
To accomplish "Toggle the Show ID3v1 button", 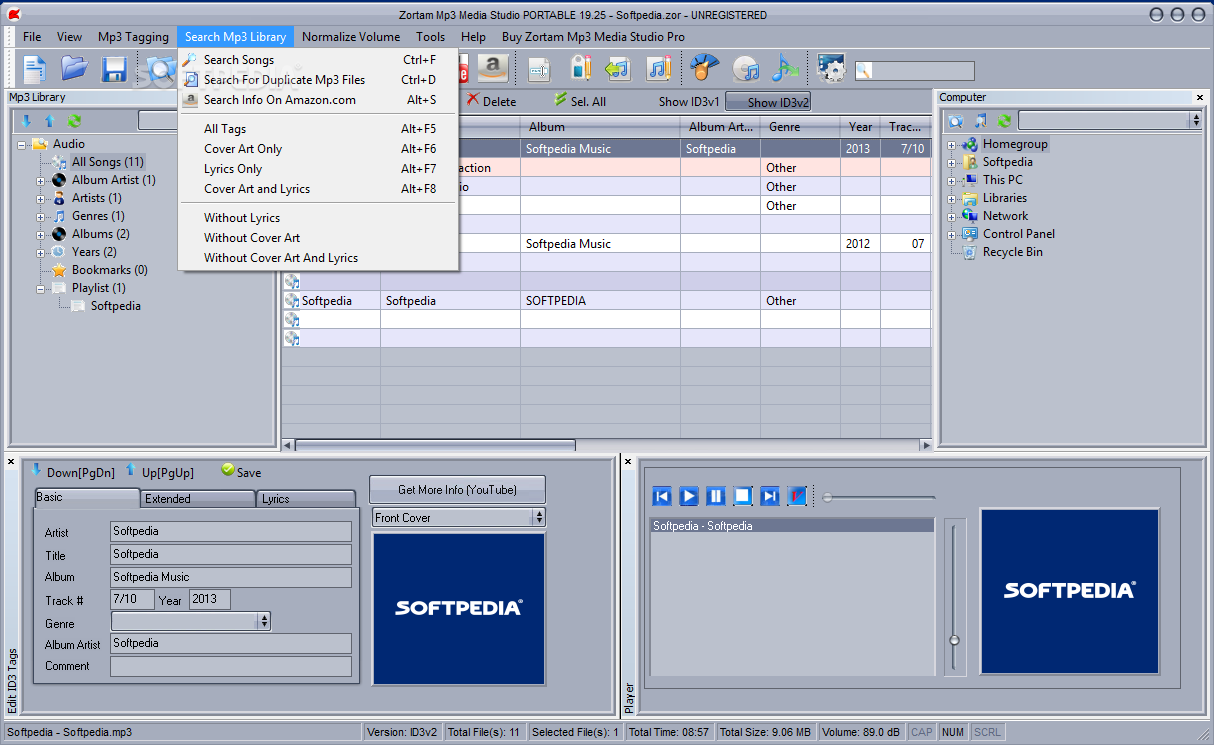I will (x=689, y=102).
